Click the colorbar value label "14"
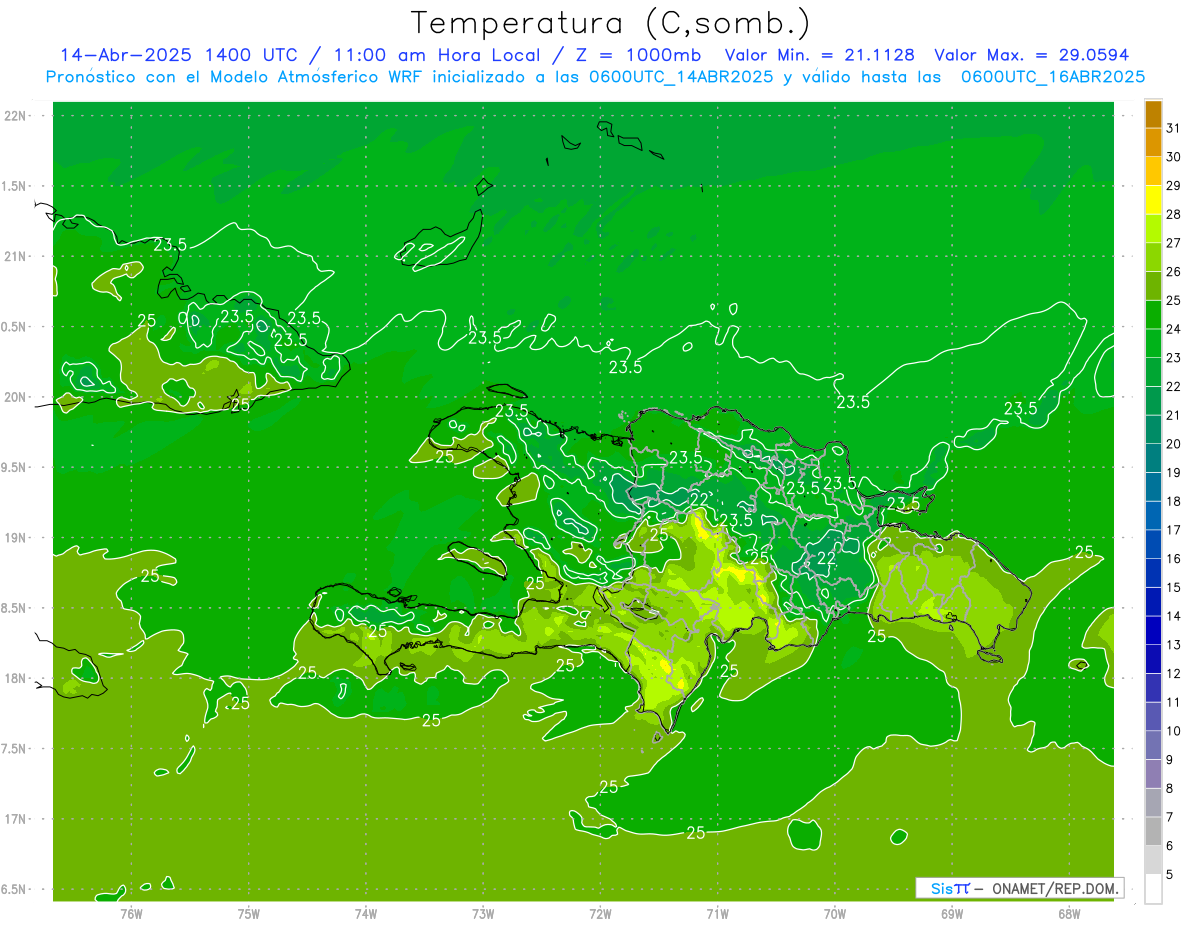The image size is (1200, 927). (1174, 616)
